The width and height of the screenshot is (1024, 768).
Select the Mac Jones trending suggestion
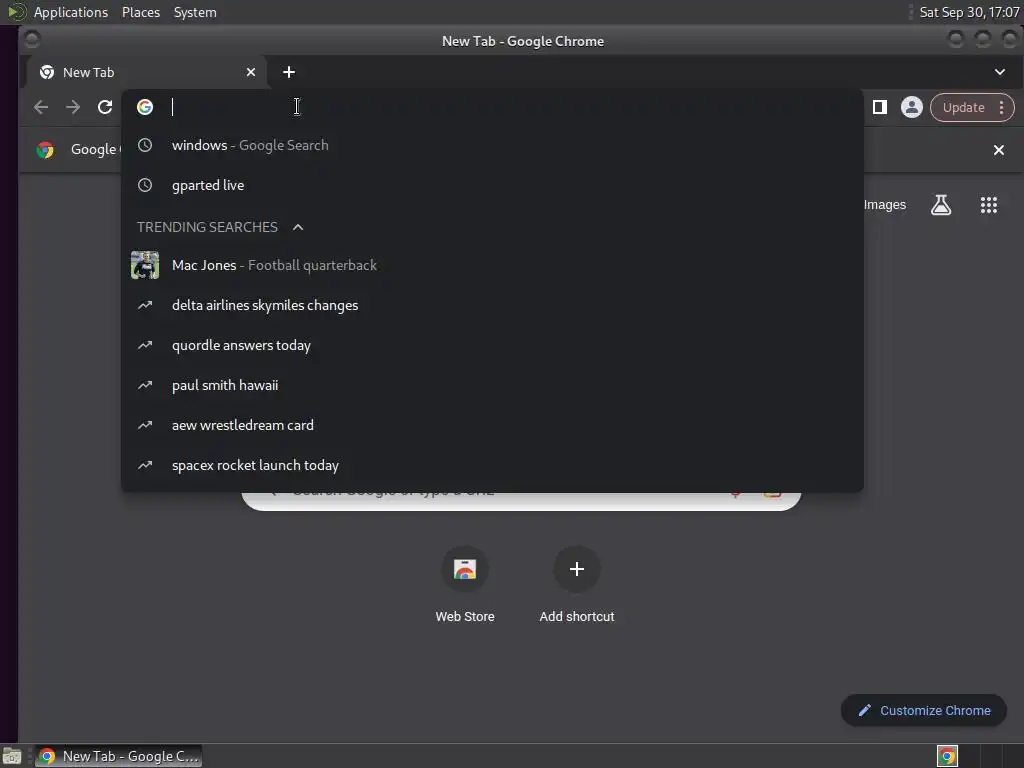coord(492,265)
